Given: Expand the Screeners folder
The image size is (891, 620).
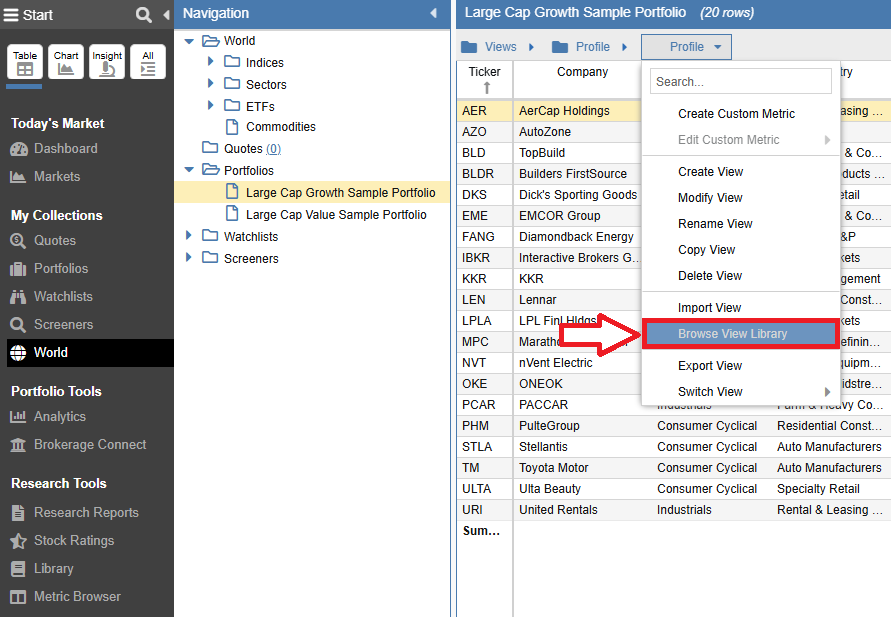Looking at the screenshot, I should tap(189, 257).
